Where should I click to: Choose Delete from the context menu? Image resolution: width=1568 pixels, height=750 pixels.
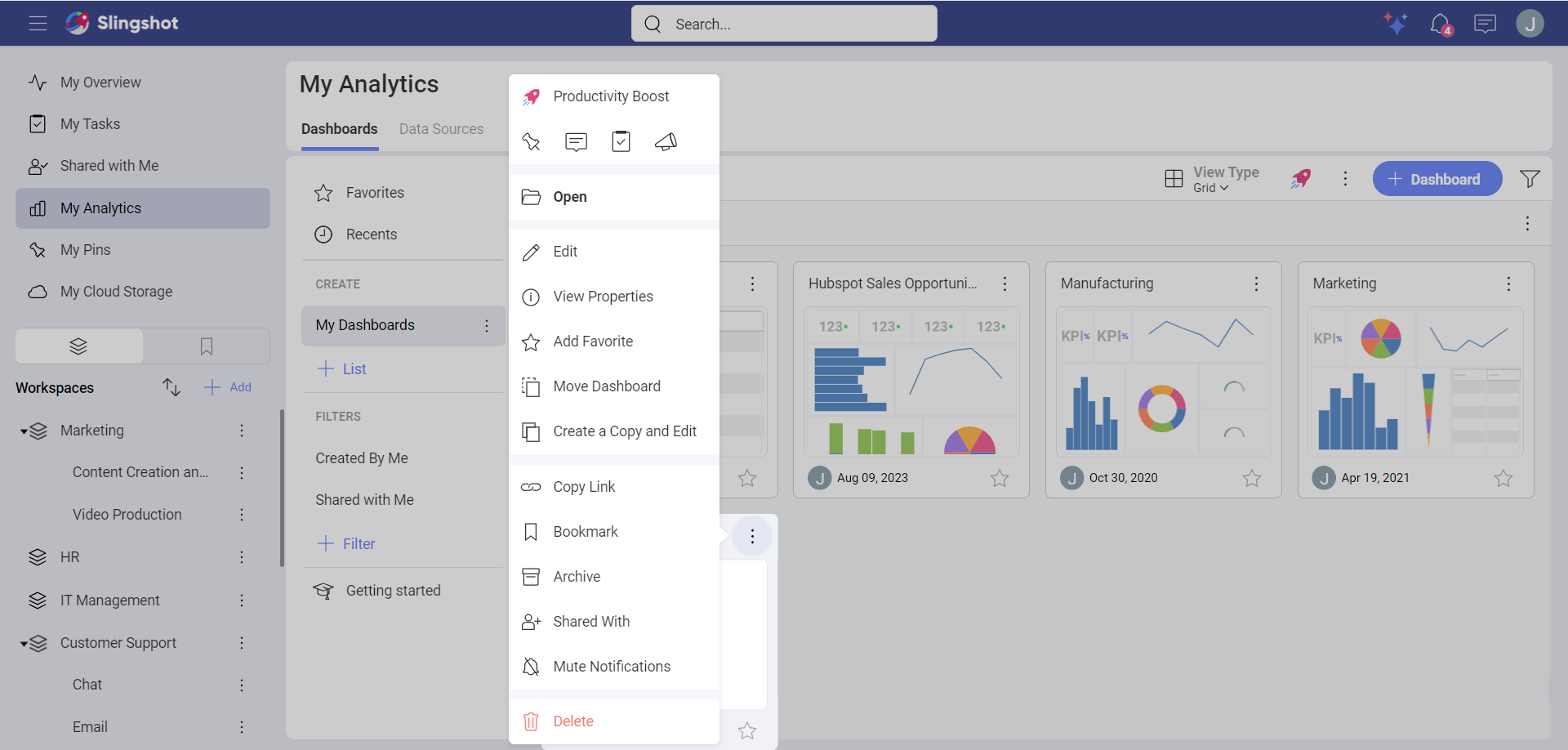(614, 721)
